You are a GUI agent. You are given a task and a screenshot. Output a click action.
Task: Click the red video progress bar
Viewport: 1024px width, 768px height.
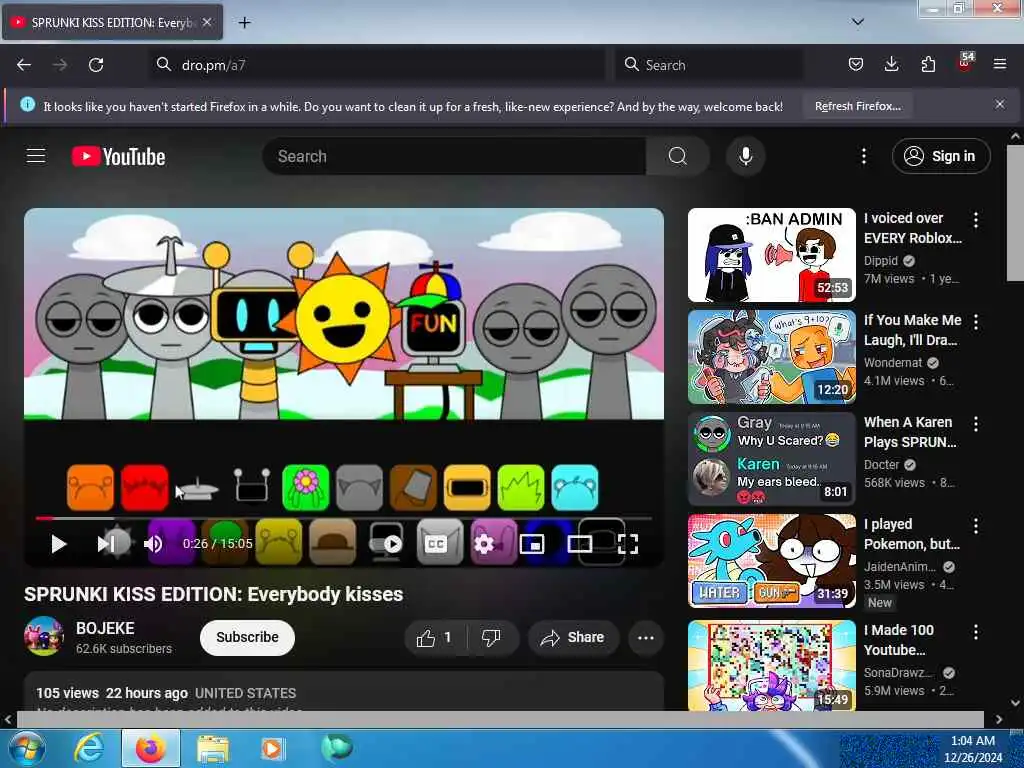(44, 519)
